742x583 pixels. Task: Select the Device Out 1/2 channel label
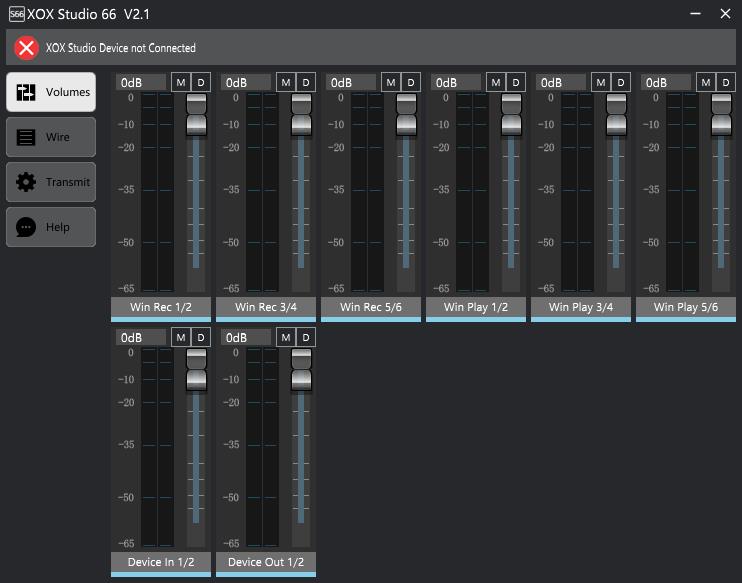(x=266, y=563)
